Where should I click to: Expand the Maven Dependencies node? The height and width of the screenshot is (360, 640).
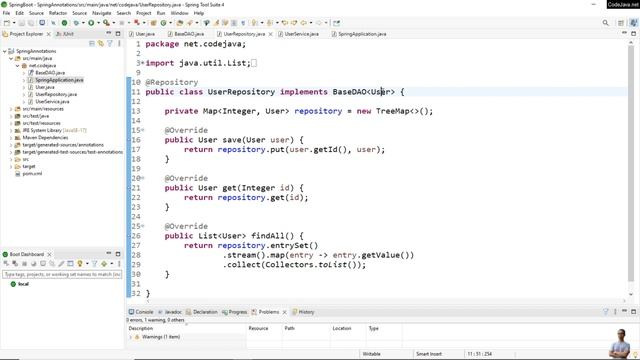pos(11,138)
